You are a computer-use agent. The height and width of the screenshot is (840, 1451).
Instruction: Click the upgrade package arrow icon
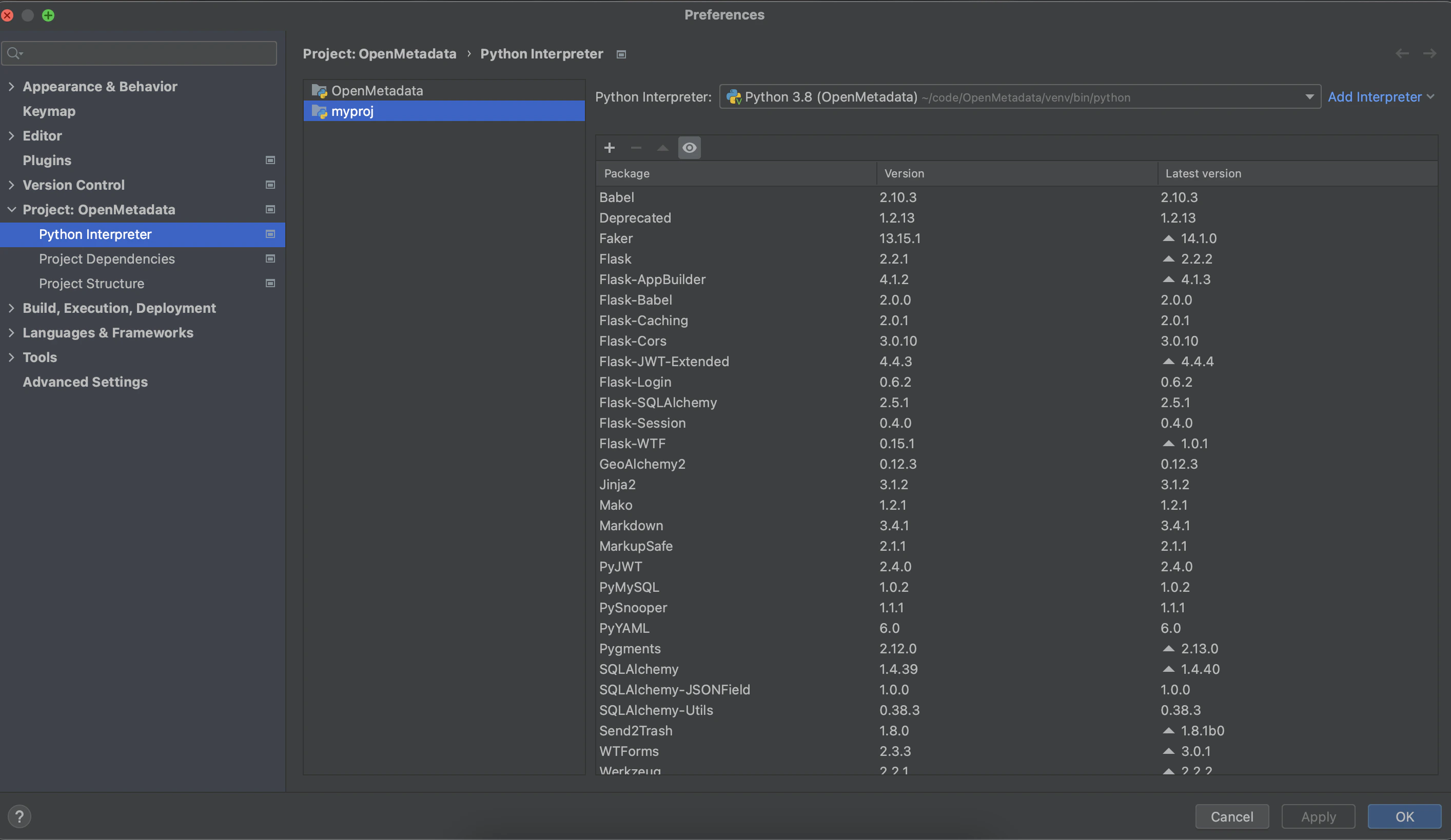(x=663, y=148)
